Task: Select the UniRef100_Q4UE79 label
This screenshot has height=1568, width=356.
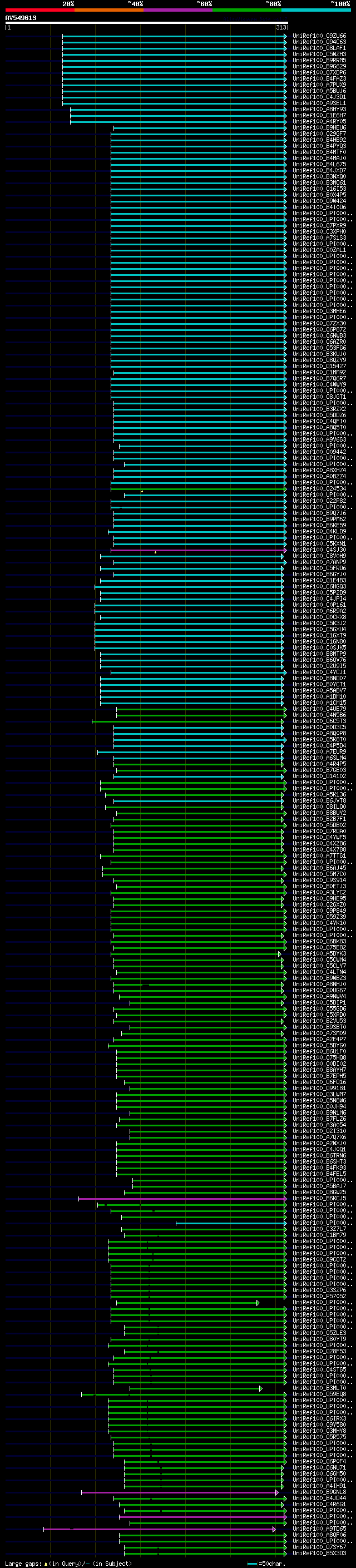Action: [x=319, y=709]
